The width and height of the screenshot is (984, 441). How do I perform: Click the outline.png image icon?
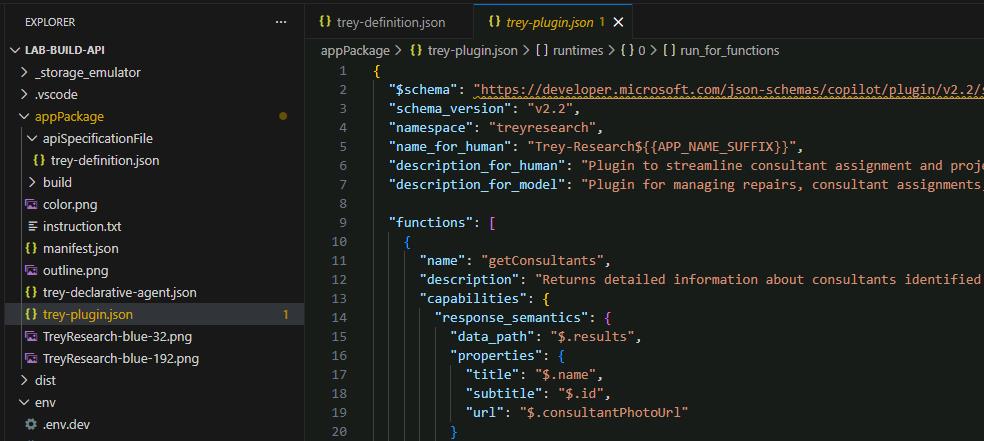31,270
